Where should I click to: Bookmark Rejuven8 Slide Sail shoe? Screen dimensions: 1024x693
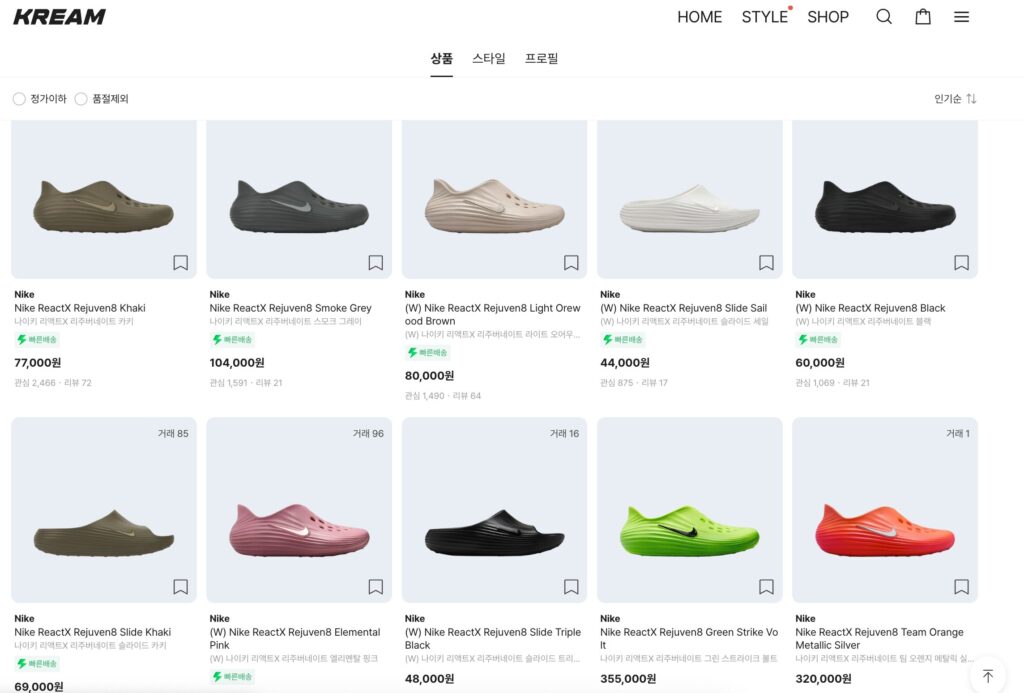point(766,263)
